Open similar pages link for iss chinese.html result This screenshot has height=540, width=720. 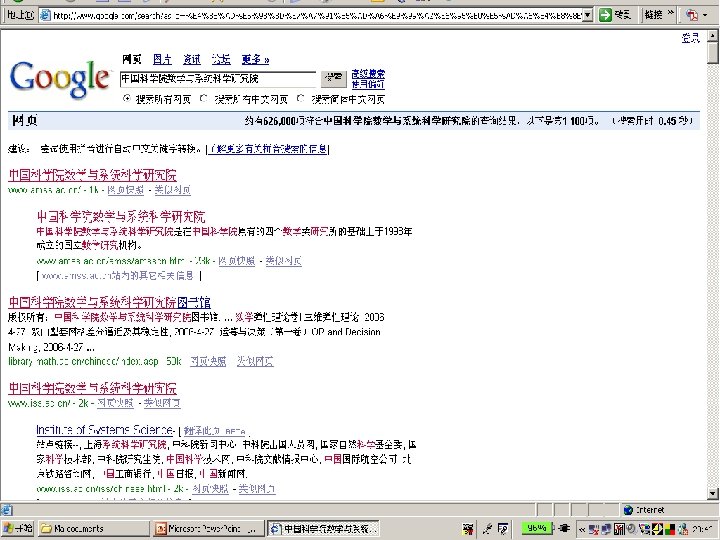(257, 489)
